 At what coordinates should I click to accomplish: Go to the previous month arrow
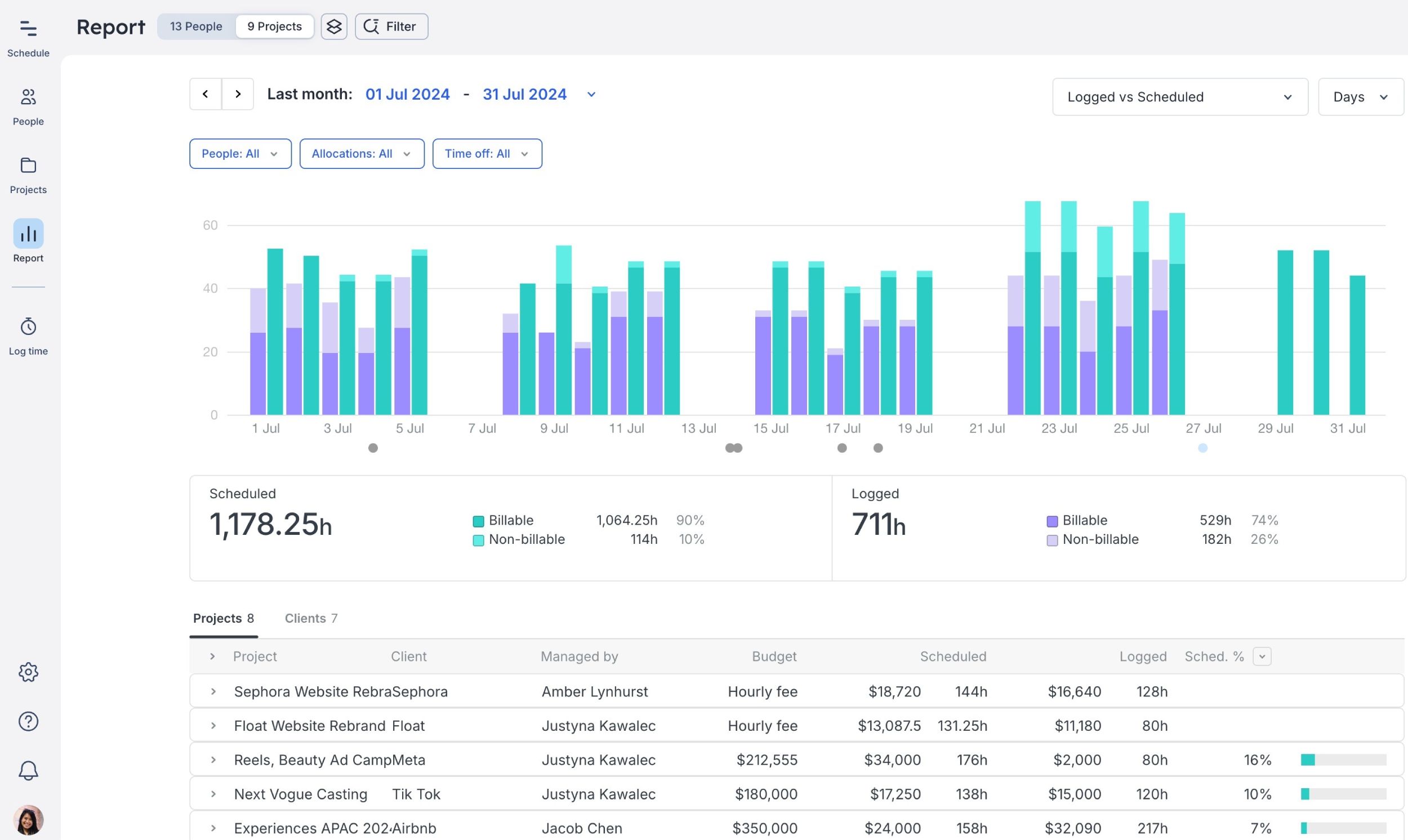click(x=206, y=94)
